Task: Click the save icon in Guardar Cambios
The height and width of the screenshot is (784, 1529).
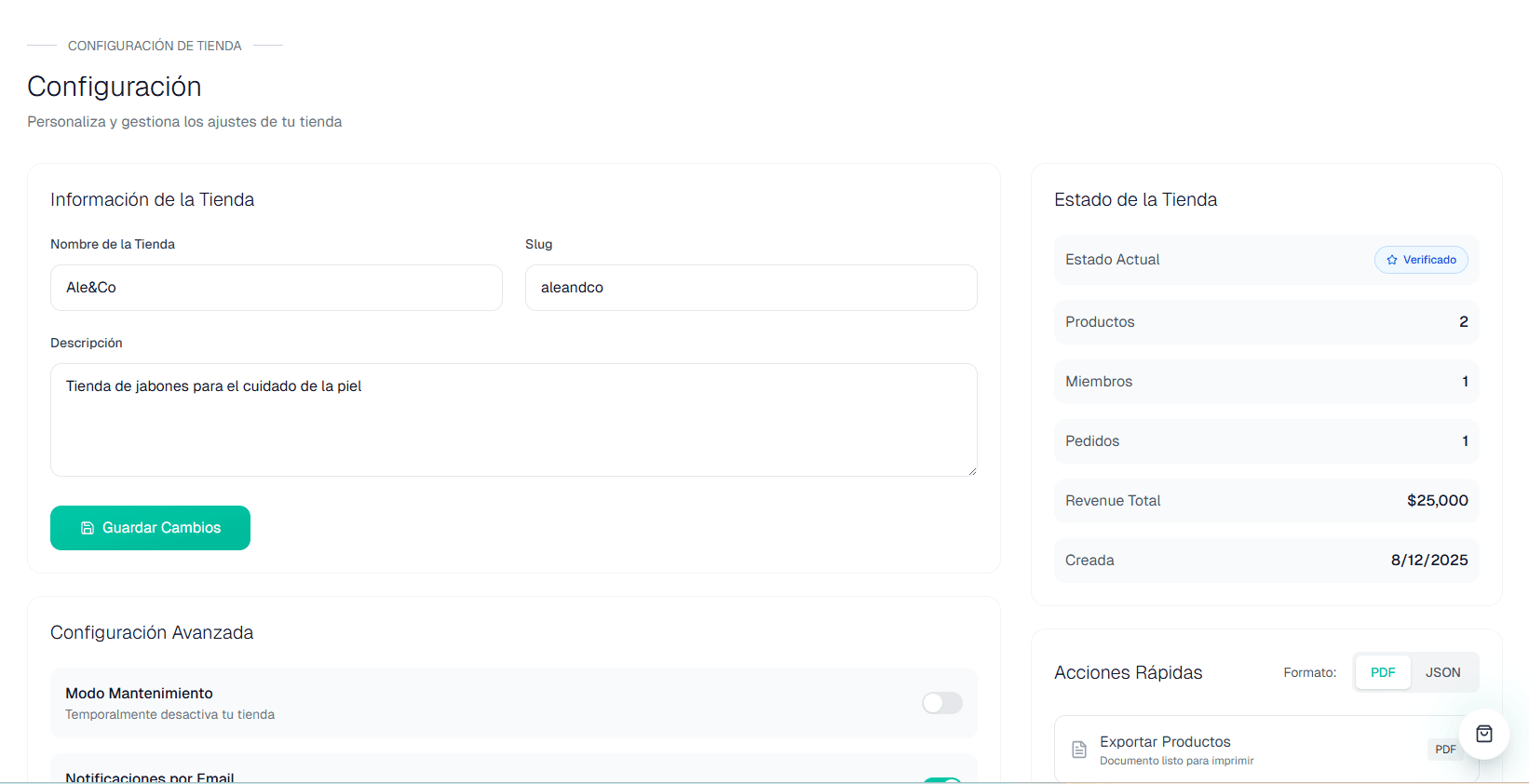Action: pos(88,528)
